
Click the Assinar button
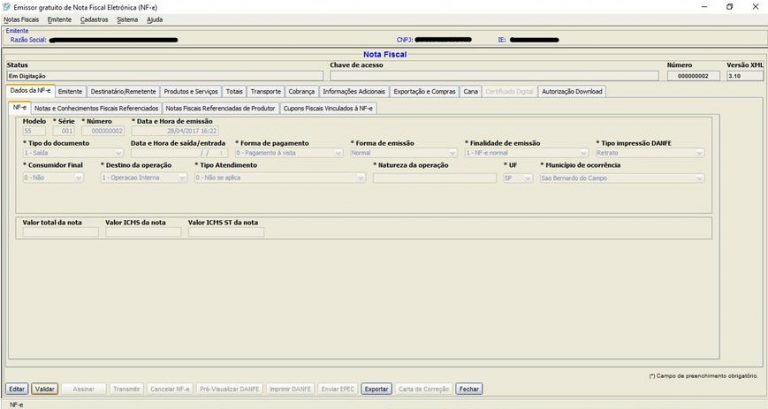click(84, 389)
